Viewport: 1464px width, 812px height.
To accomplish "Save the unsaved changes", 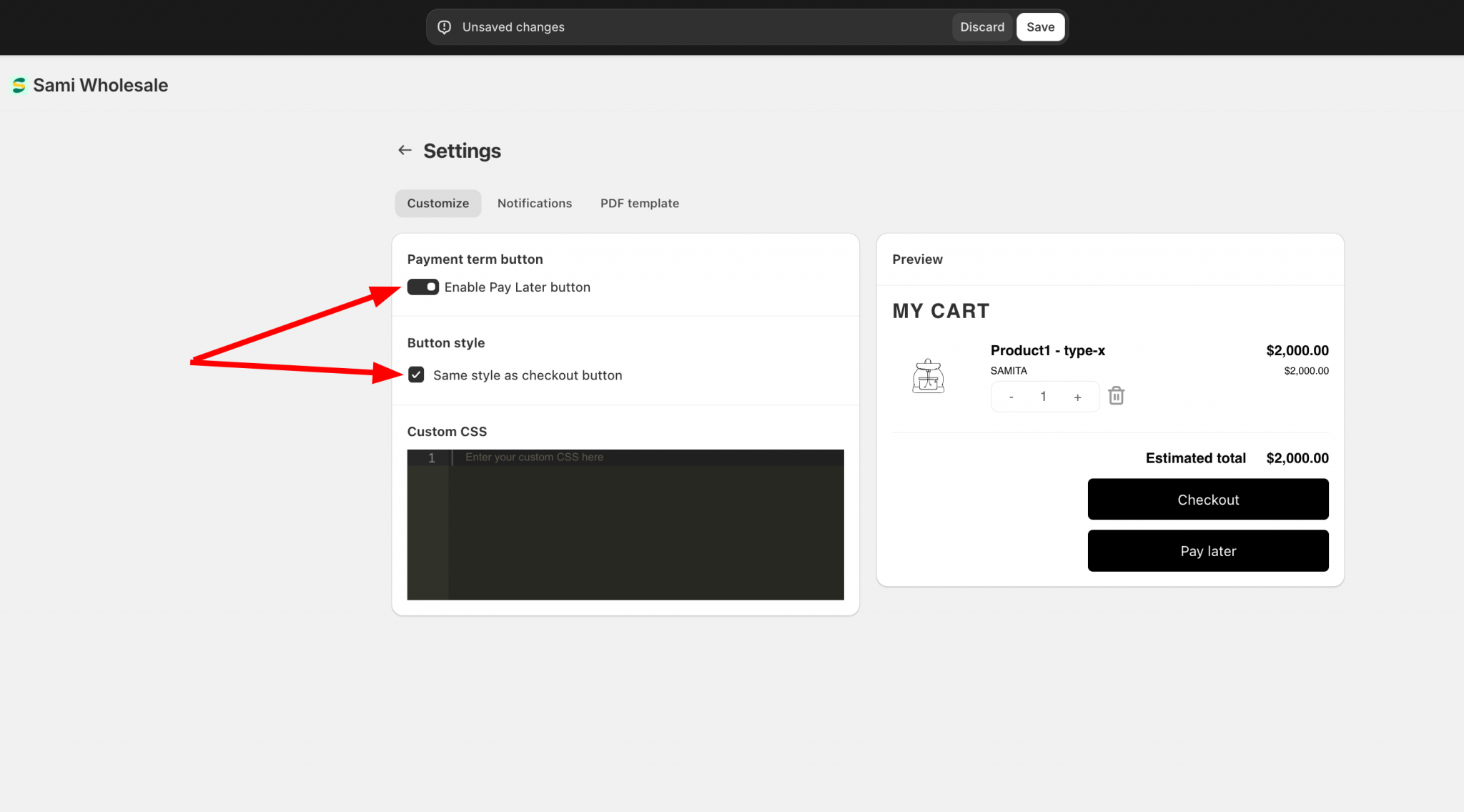I will pos(1040,27).
